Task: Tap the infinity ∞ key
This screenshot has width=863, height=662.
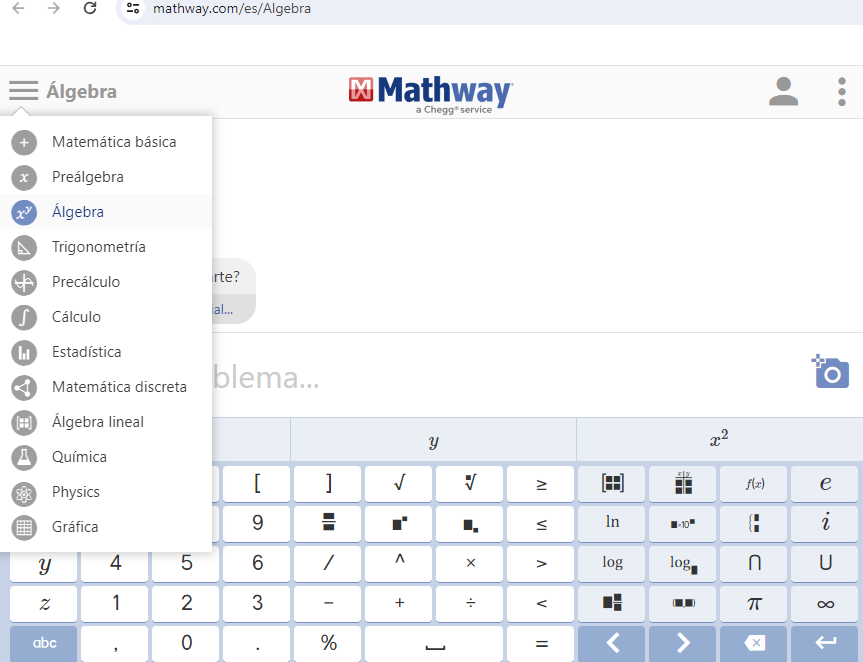Action: point(825,604)
